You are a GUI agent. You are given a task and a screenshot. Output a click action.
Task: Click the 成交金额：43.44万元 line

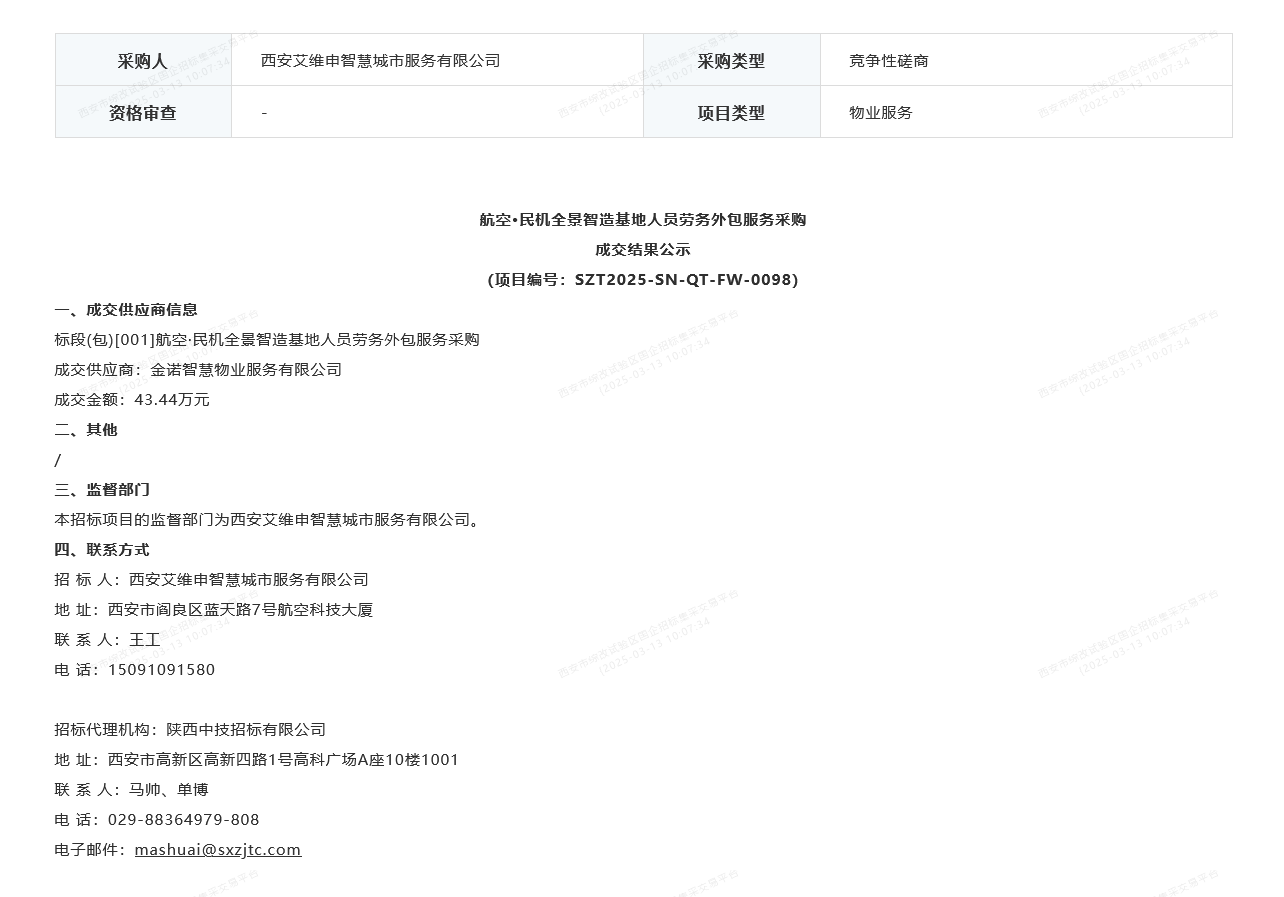132,400
